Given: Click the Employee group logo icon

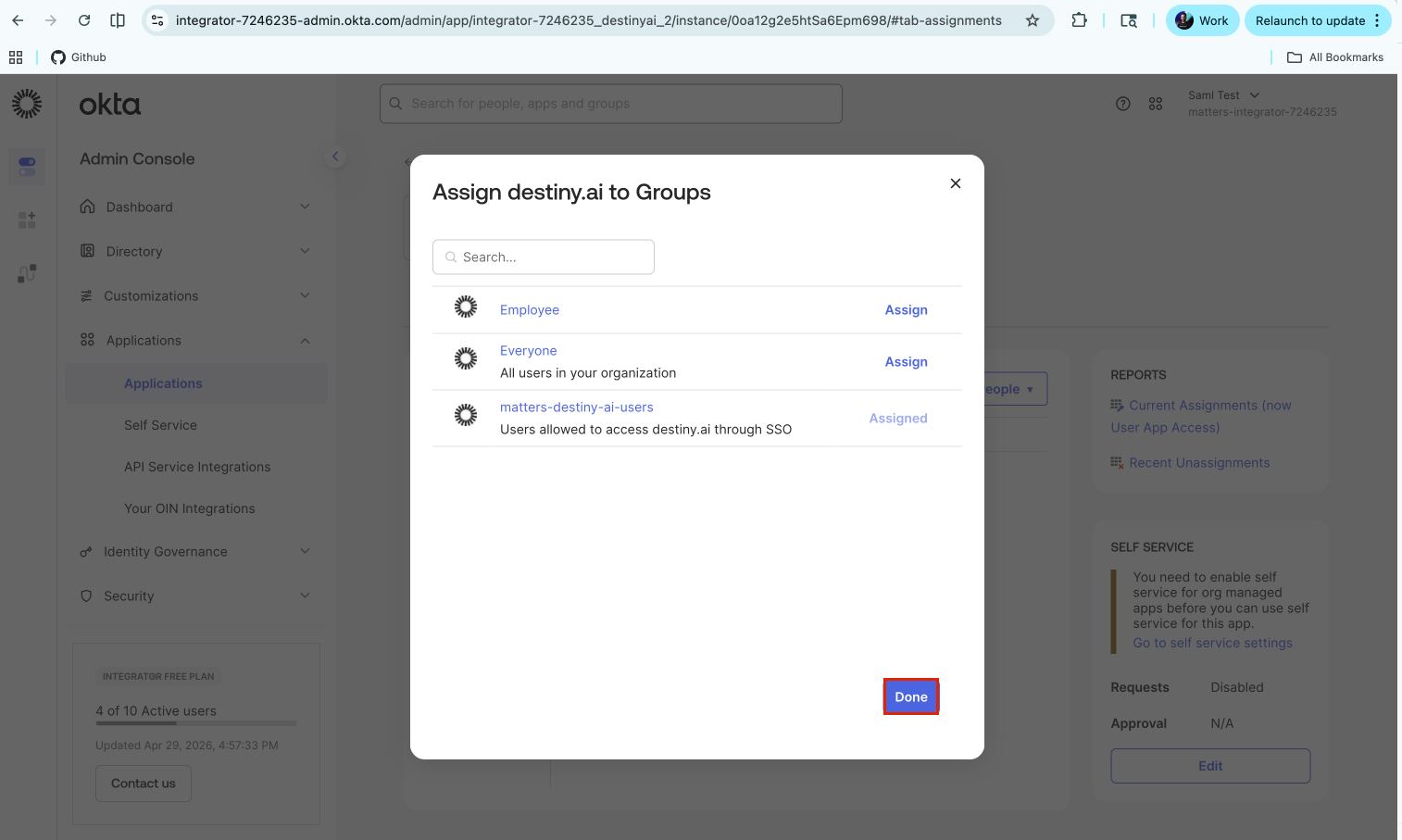Looking at the screenshot, I should [466, 307].
